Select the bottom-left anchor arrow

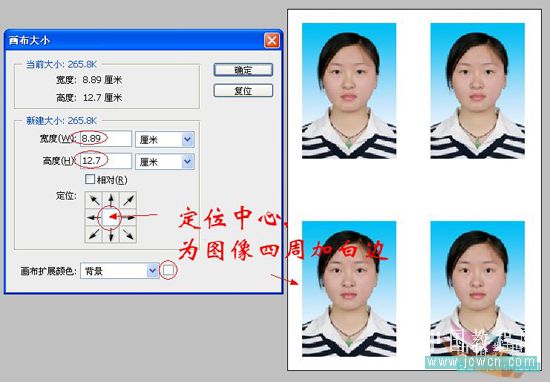click(94, 234)
